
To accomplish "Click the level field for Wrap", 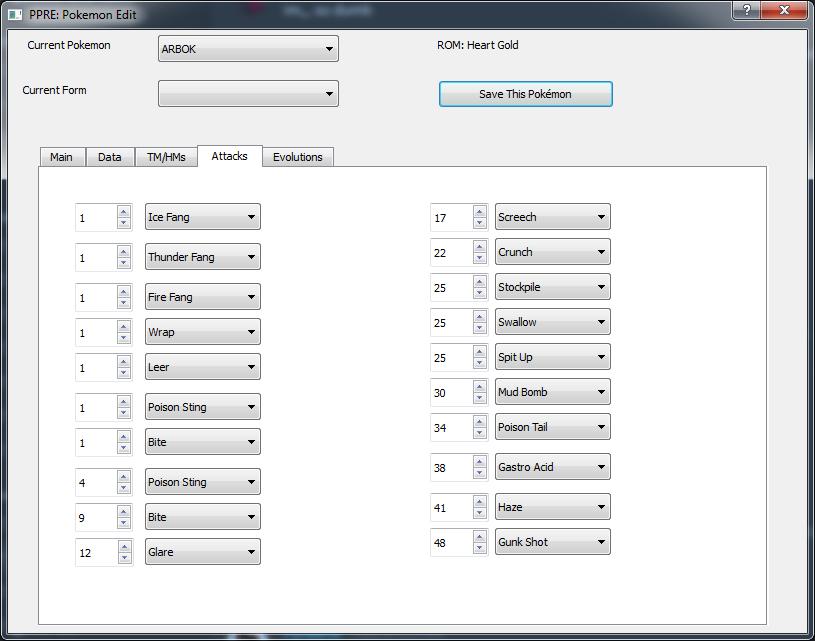I will click(x=94, y=333).
